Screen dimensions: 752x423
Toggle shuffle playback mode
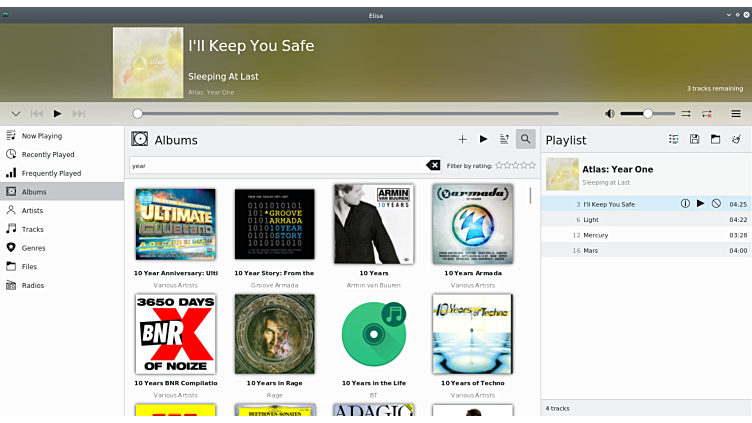pyautogui.click(x=686, y=114)
